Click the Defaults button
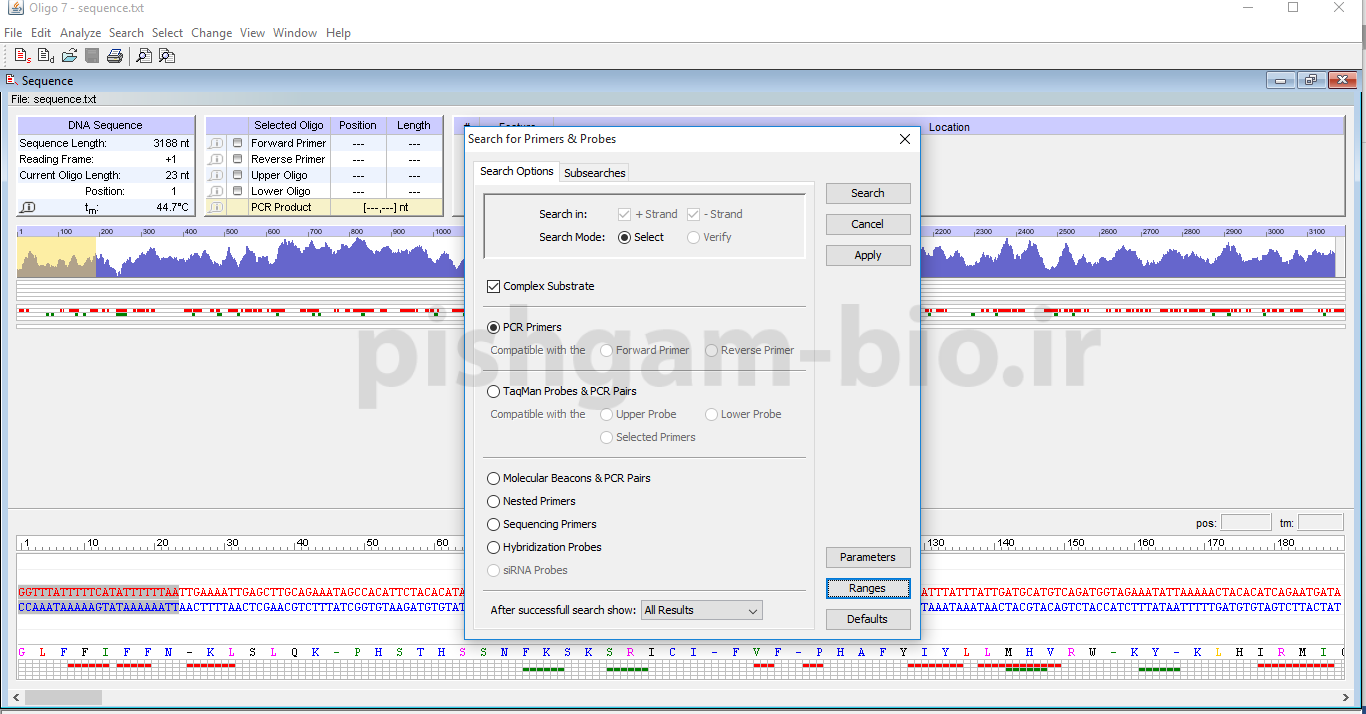This screenshot has width=1366, height=714. point(867,619)
